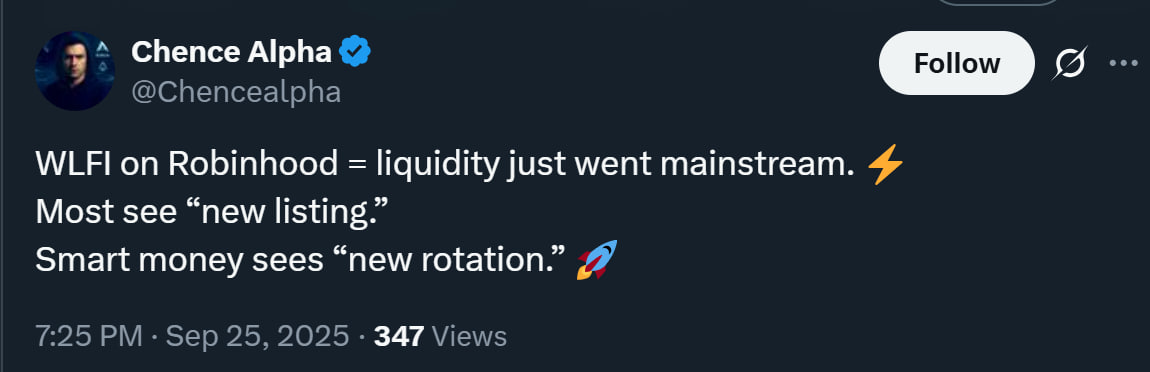
Task: Click the lightning bolt emoji
Action: [x=885, y=164]
